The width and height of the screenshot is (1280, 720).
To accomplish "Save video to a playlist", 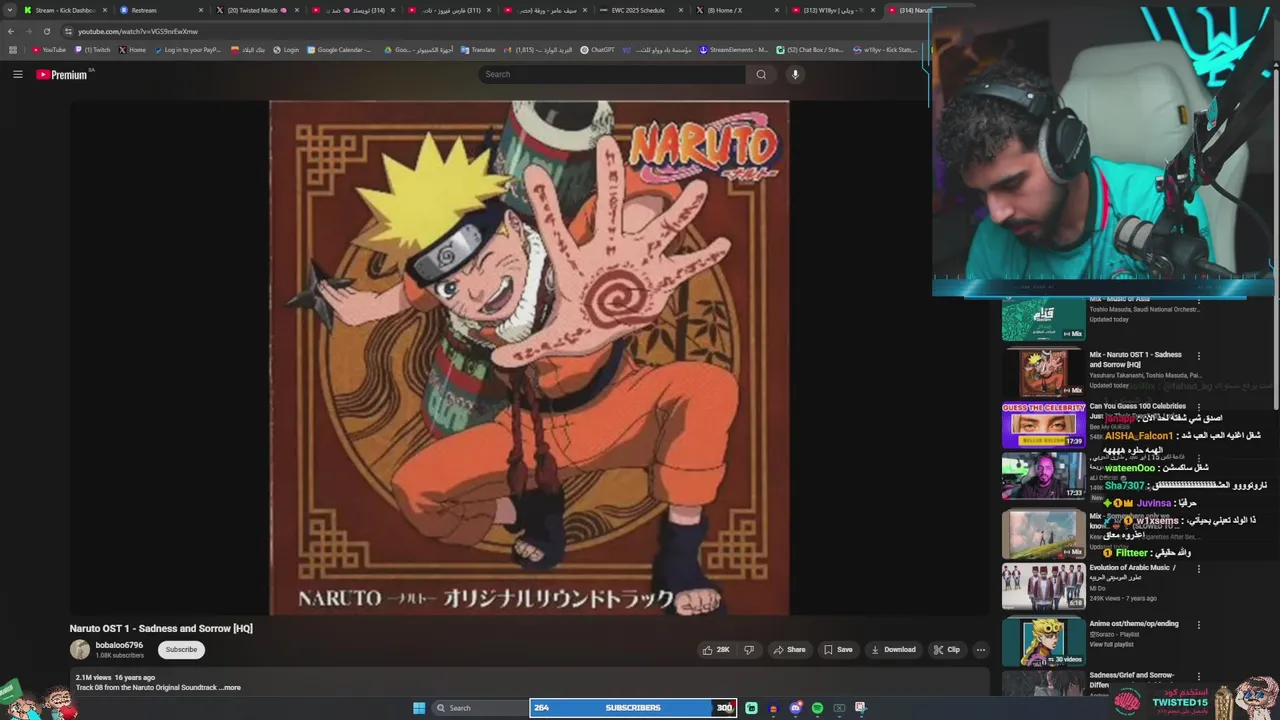I will tap(838, 649).
